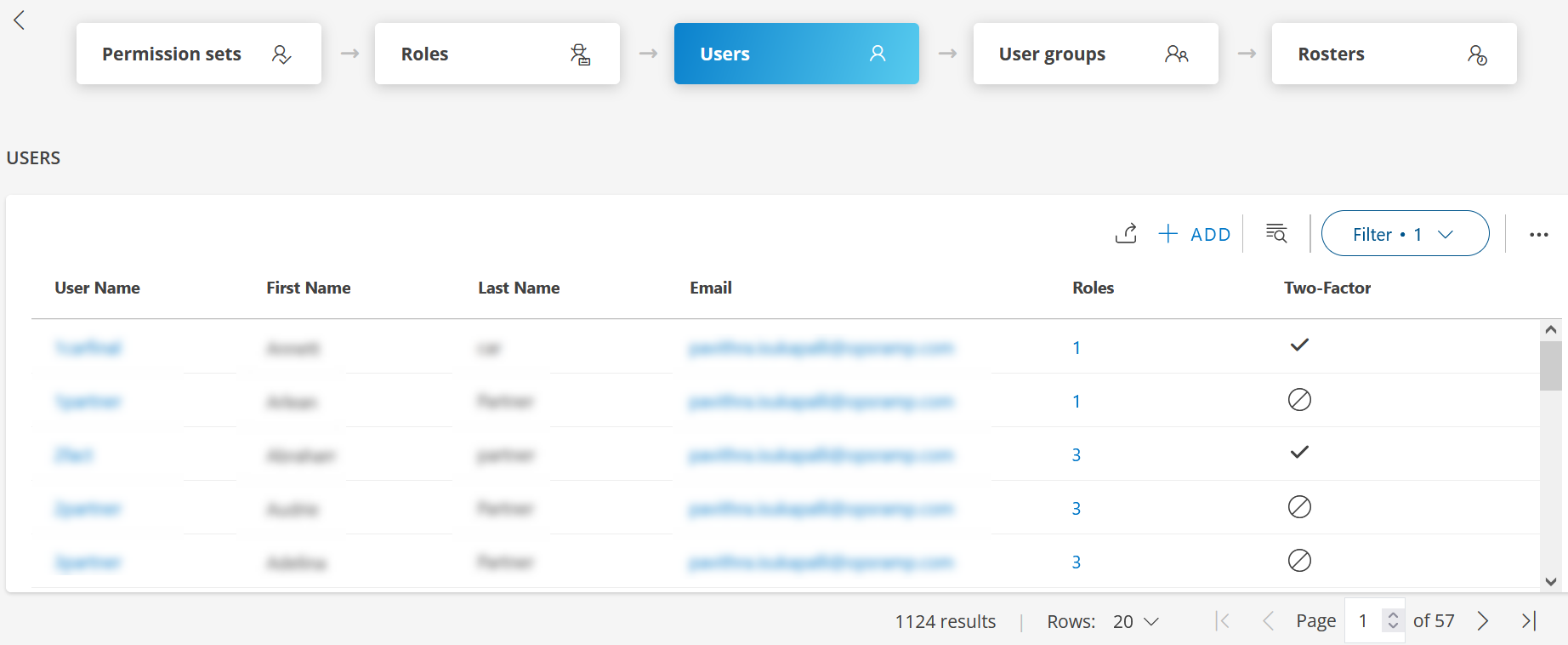1568x645 pixels.
Task: Sort by First Name column header
Action: [309, 288]
